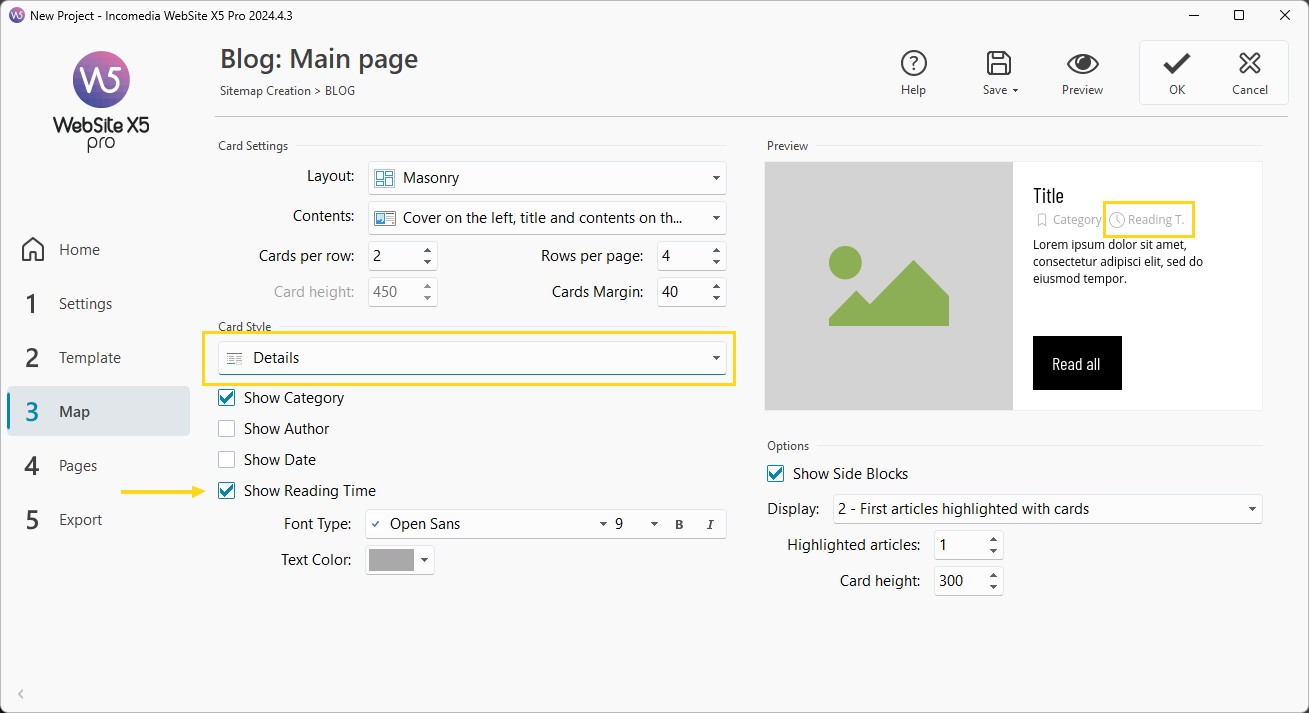Toggle bold font style button
Viewport: 1309px width, 713px height.
click(x=679, y=524)
